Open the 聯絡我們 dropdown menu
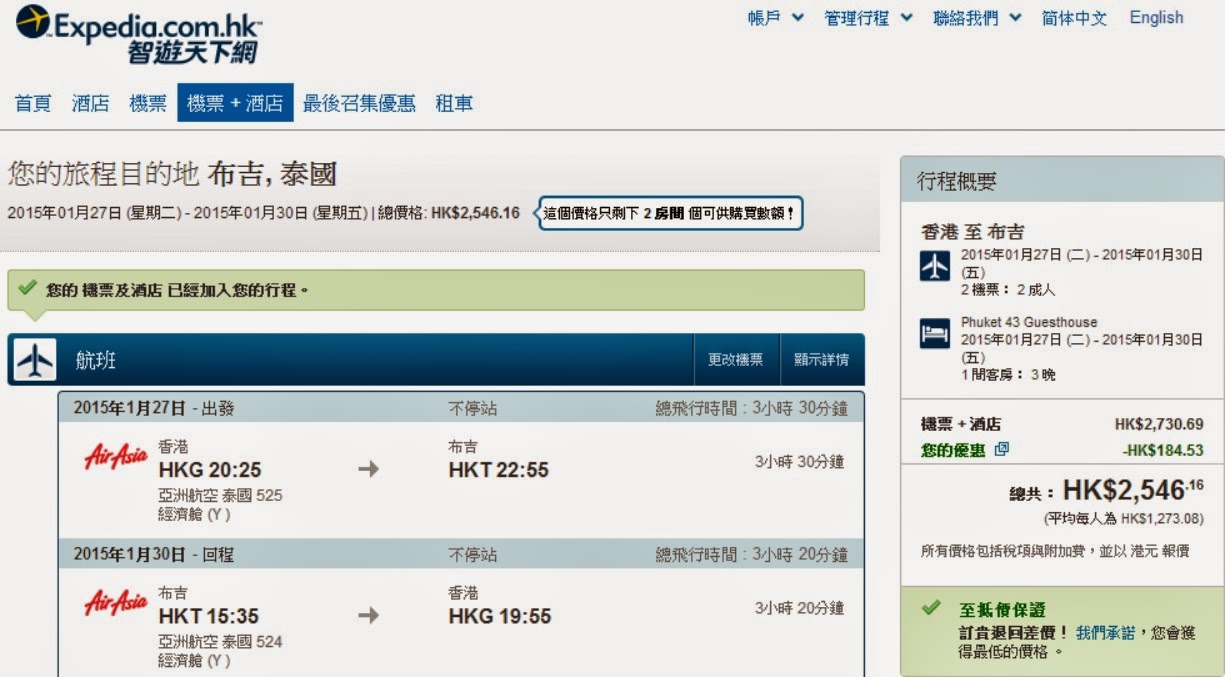The image size is (1225, 677). click(977, 18)
